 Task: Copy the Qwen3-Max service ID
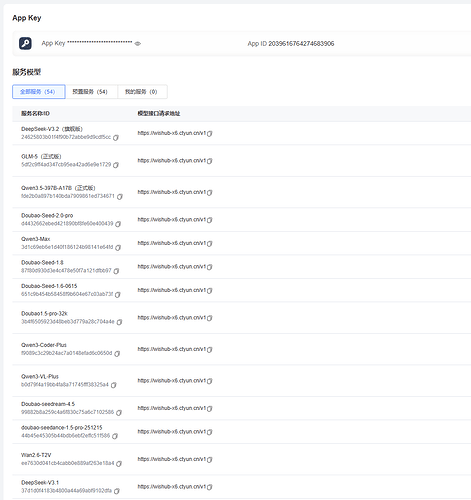tap(118, 248)
